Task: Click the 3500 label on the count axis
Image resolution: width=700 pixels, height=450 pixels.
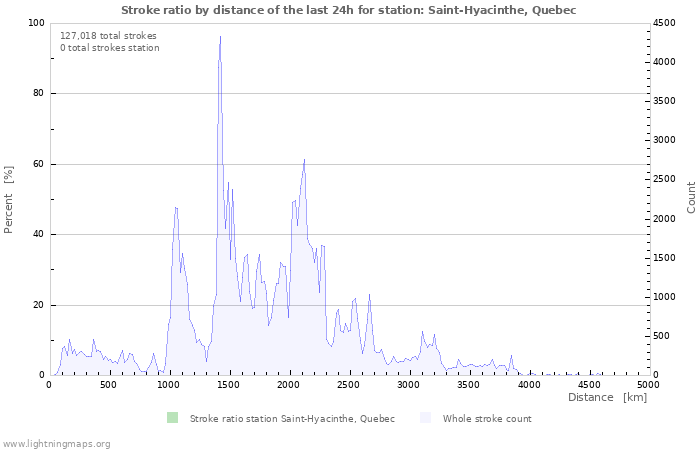Action: click(665, 101)
